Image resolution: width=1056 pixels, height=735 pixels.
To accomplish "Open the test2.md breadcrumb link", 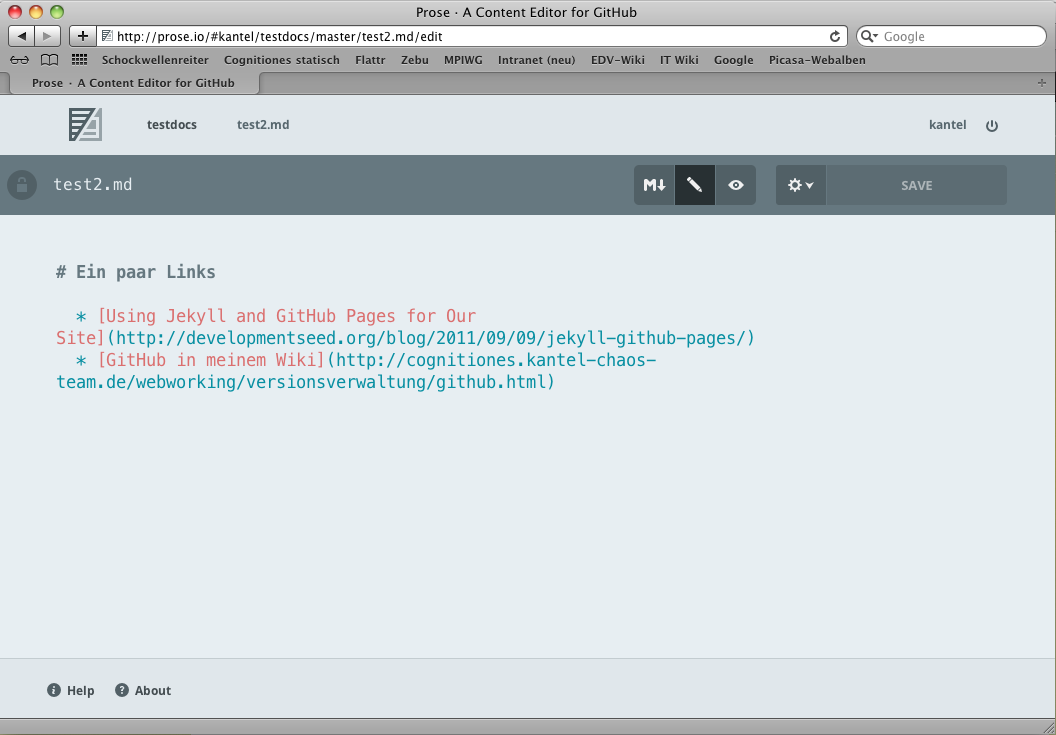I will pyautogui.click(x=263, y=125).
